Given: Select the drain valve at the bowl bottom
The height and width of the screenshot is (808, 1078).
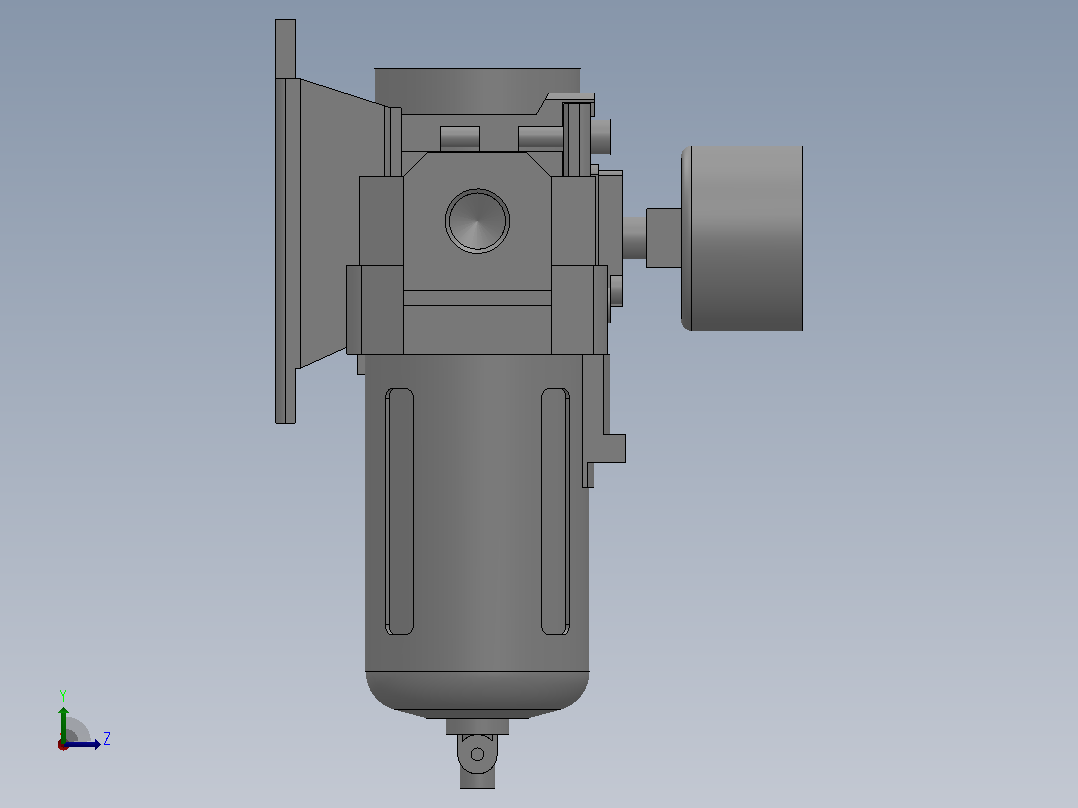Looking at the screenshot, I should [x=477, y=754].
